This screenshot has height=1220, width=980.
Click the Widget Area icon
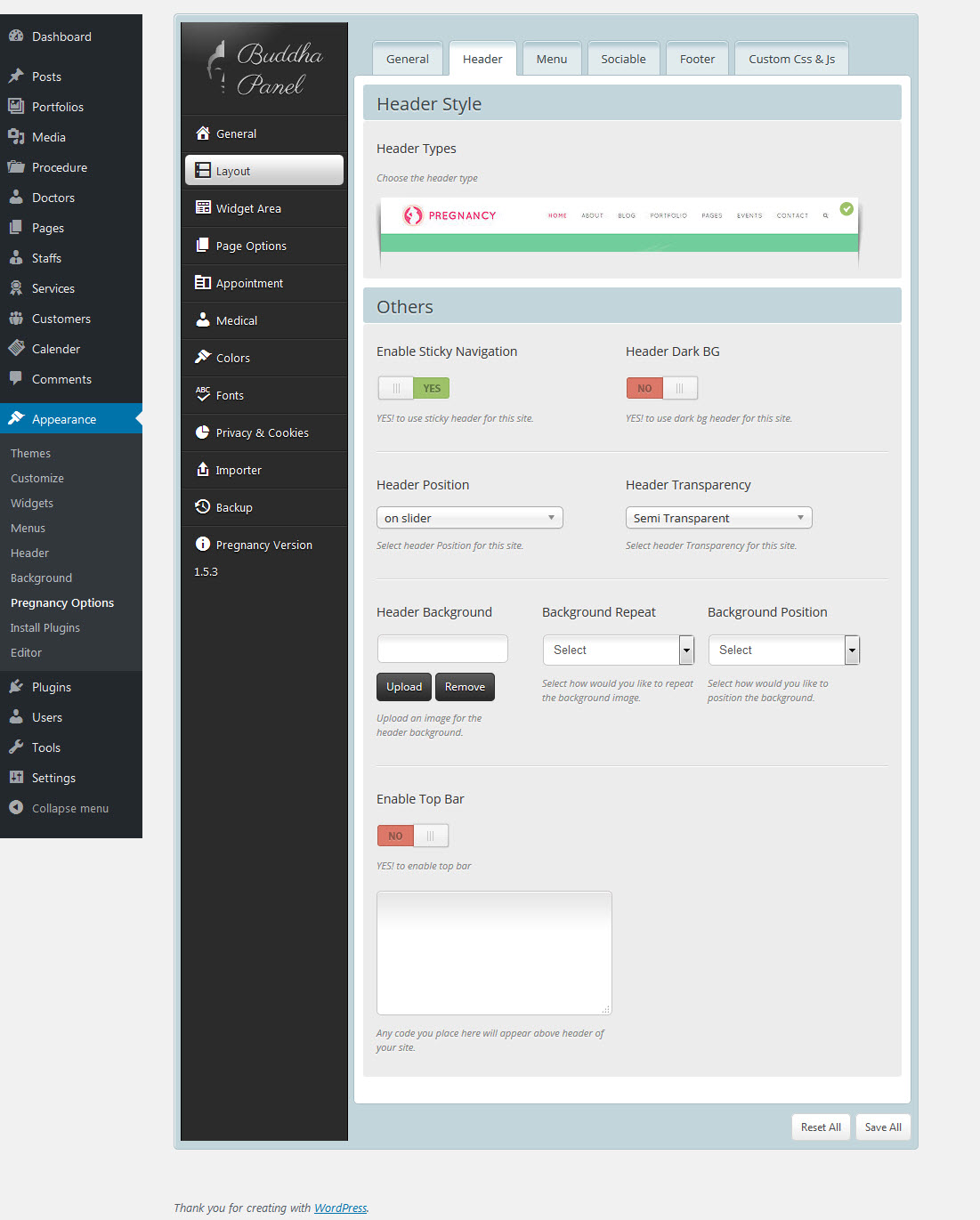(203, 208)
